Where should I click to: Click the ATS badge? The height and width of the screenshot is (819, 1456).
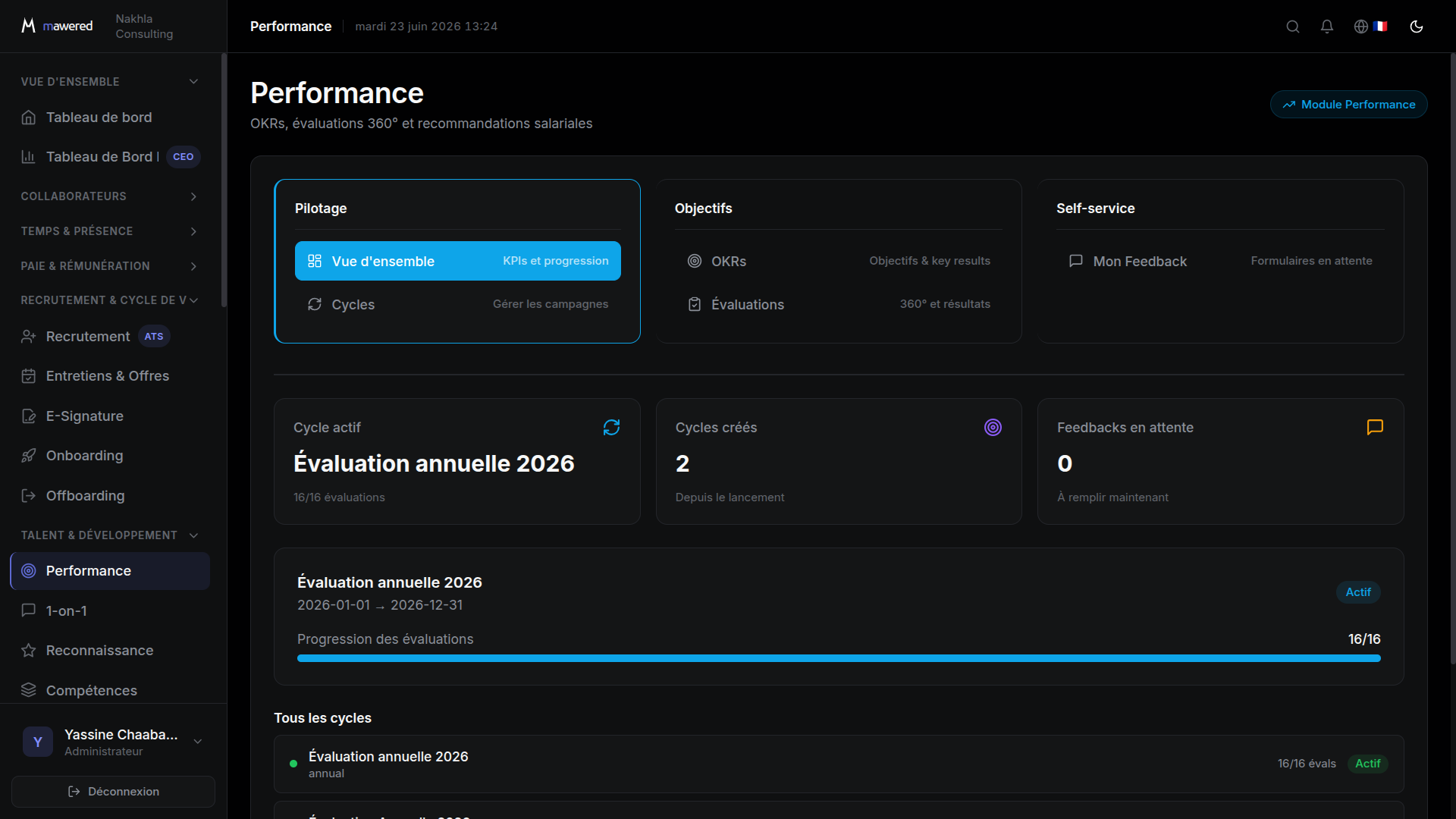pos(154,337)
